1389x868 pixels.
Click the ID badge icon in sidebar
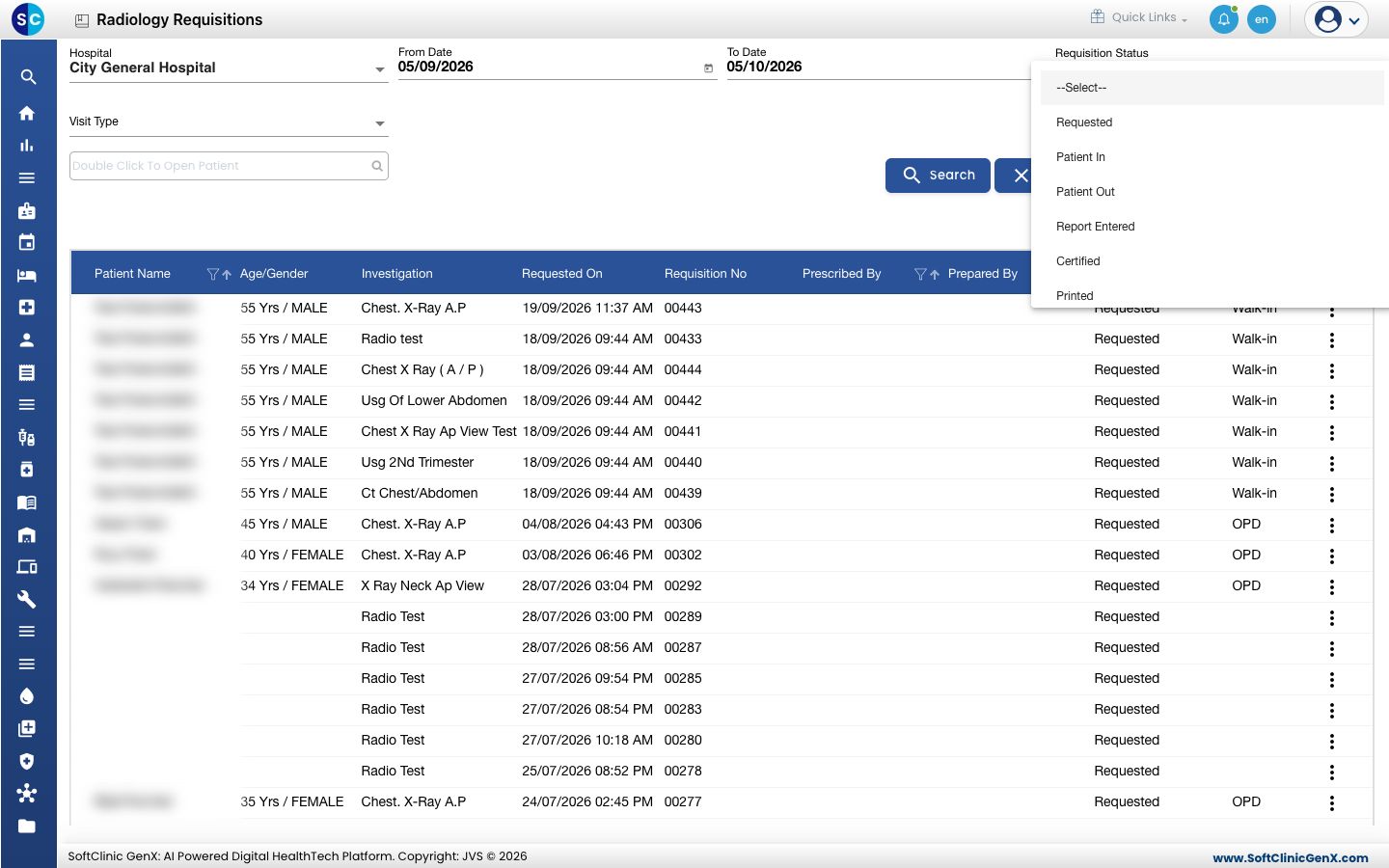coord(27,210)
